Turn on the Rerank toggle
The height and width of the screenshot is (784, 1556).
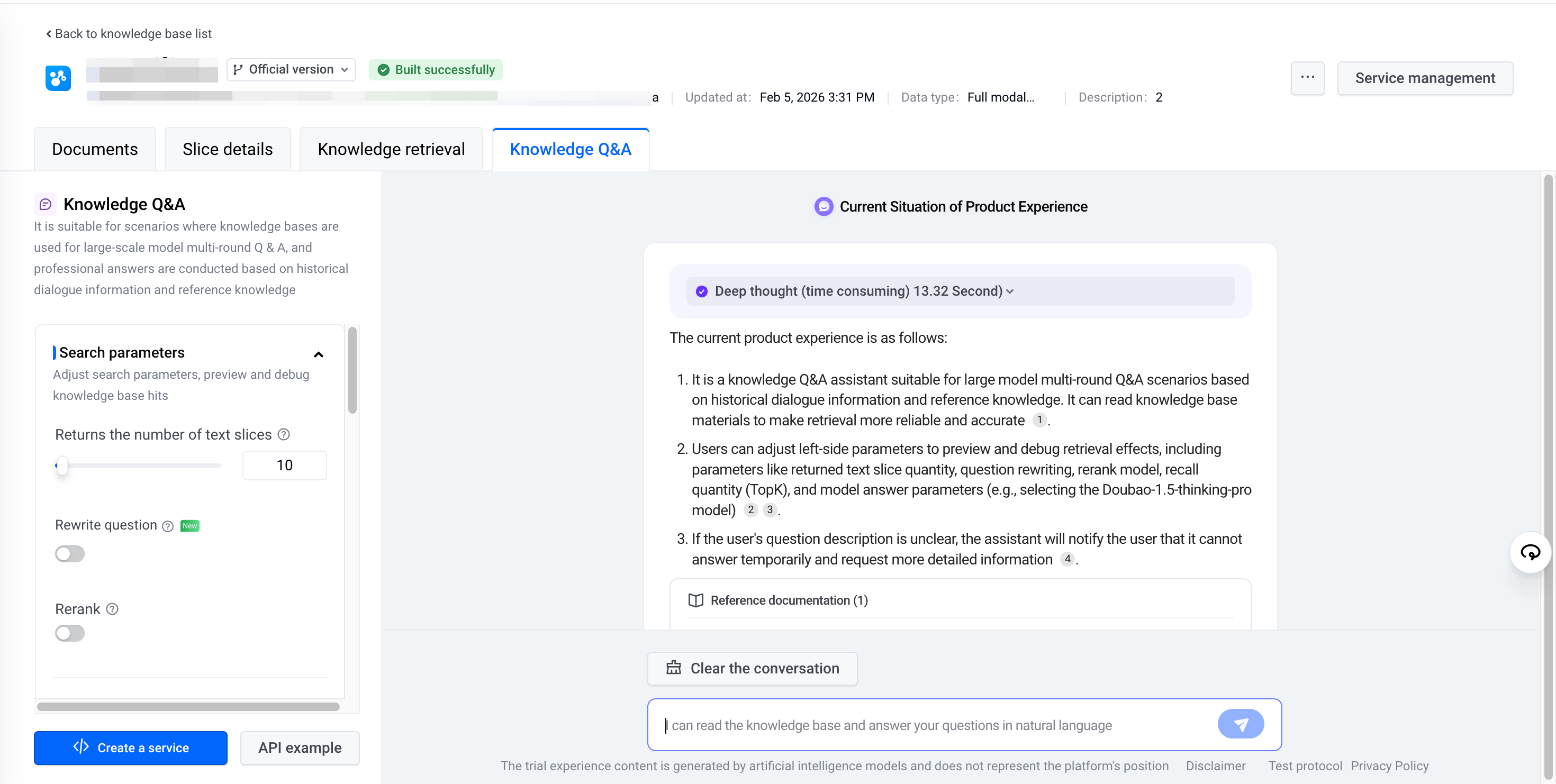69,633
